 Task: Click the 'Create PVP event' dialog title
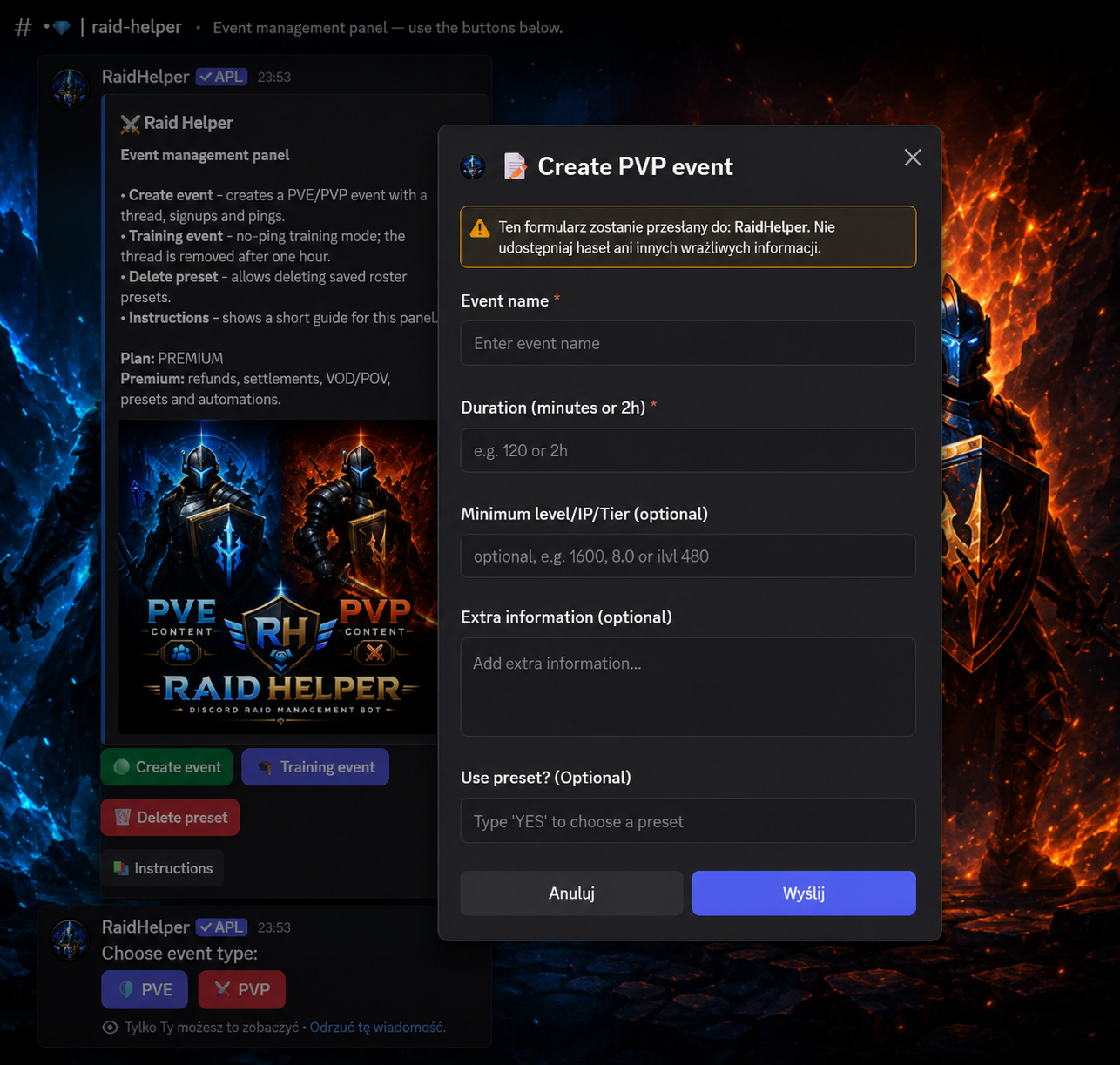tap(636, 166)
